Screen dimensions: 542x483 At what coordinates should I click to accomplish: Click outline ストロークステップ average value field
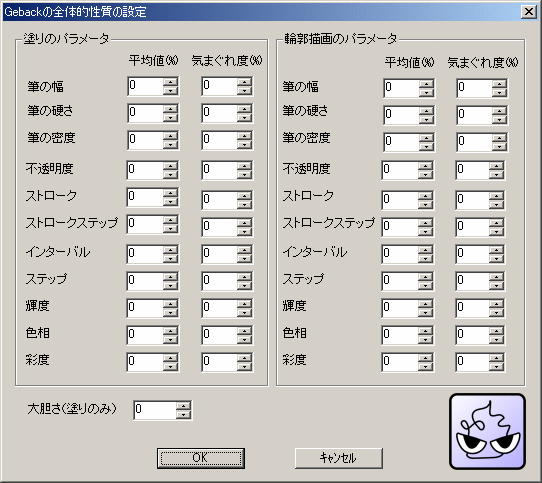click(x=400, y=227)
